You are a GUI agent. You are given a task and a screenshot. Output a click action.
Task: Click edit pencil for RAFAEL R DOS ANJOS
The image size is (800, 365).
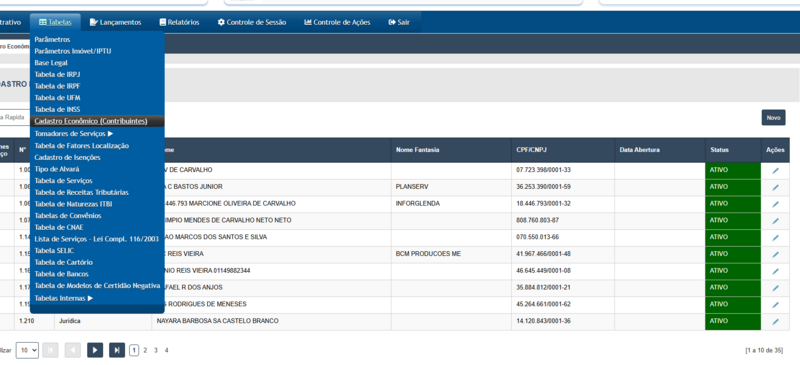(775, 288)
